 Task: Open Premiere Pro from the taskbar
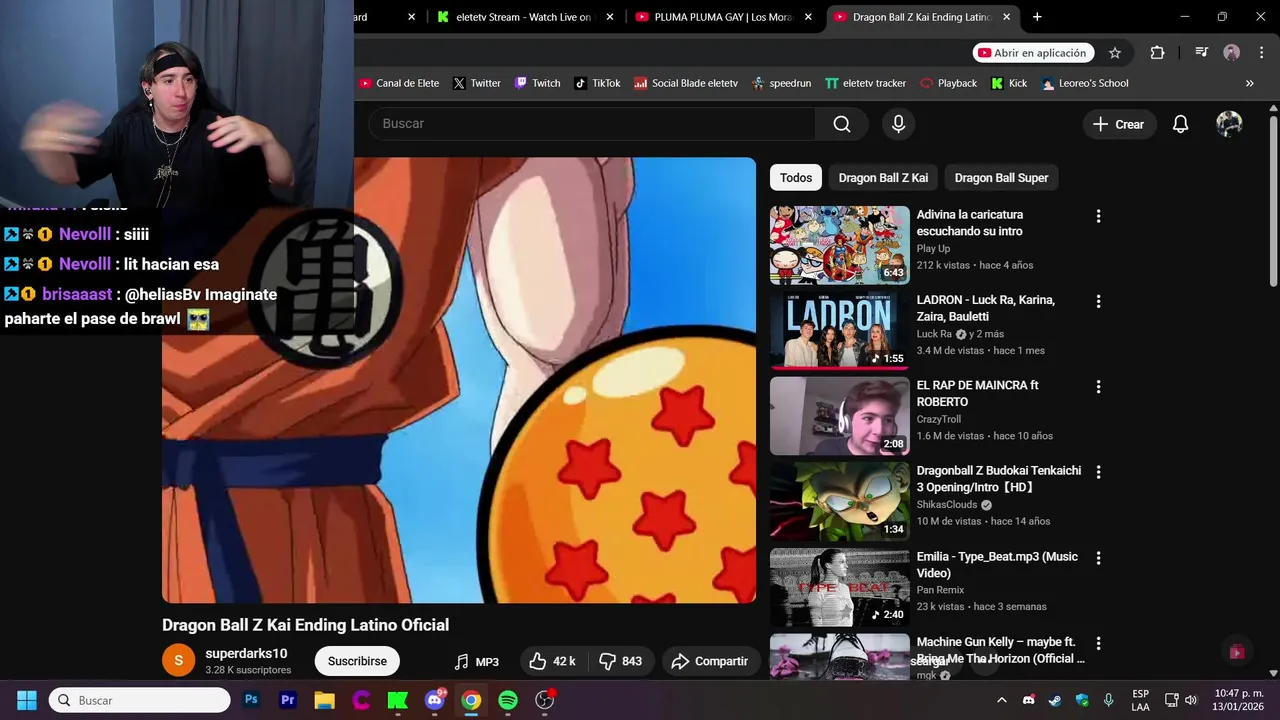[x=288, y=700]
